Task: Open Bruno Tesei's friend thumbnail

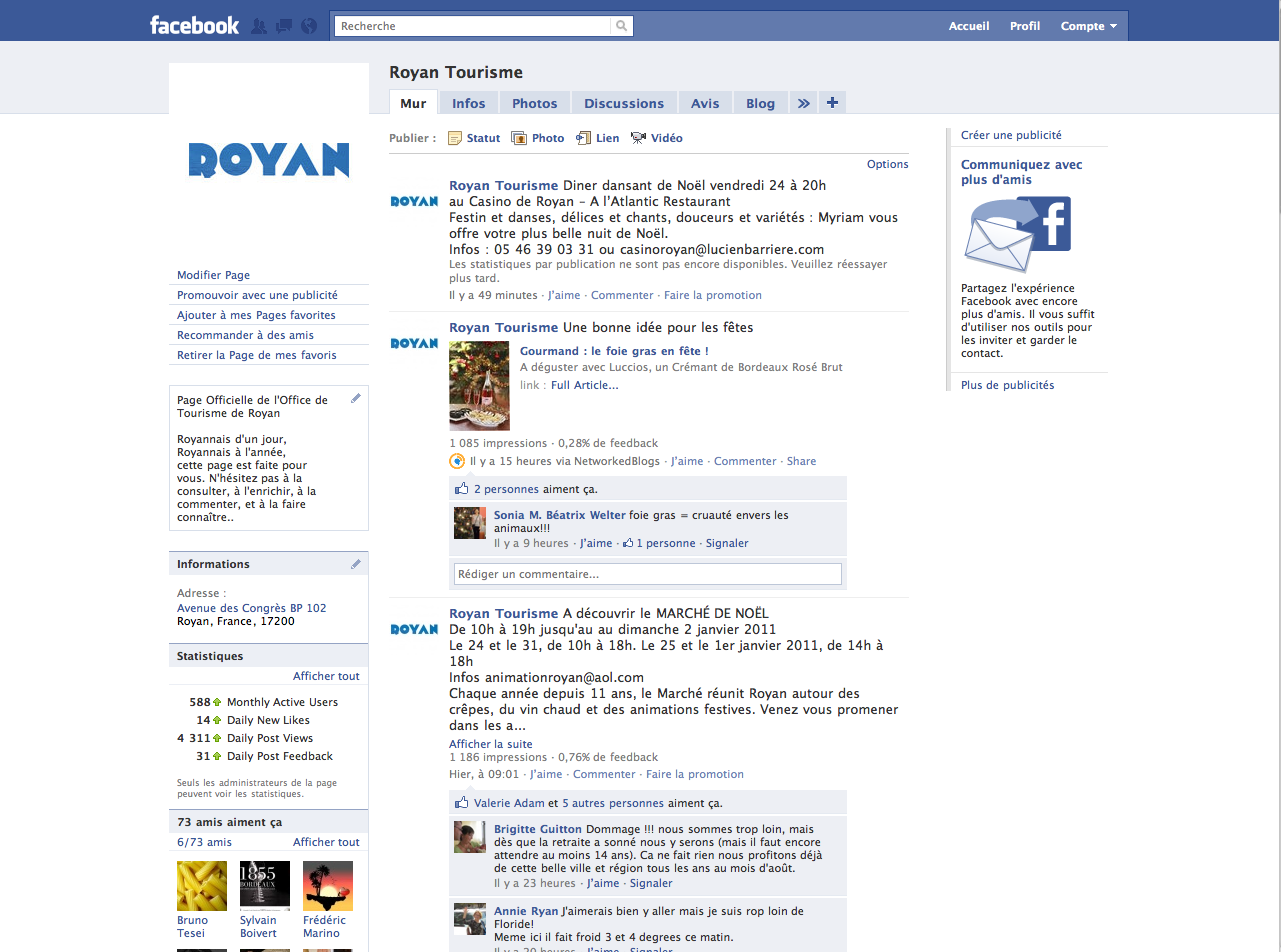Action: (x=202, y=886)
